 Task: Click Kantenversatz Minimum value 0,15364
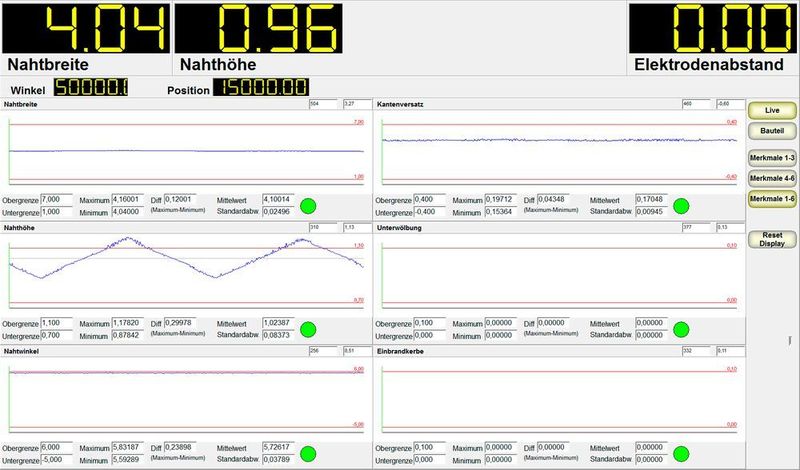501,212
